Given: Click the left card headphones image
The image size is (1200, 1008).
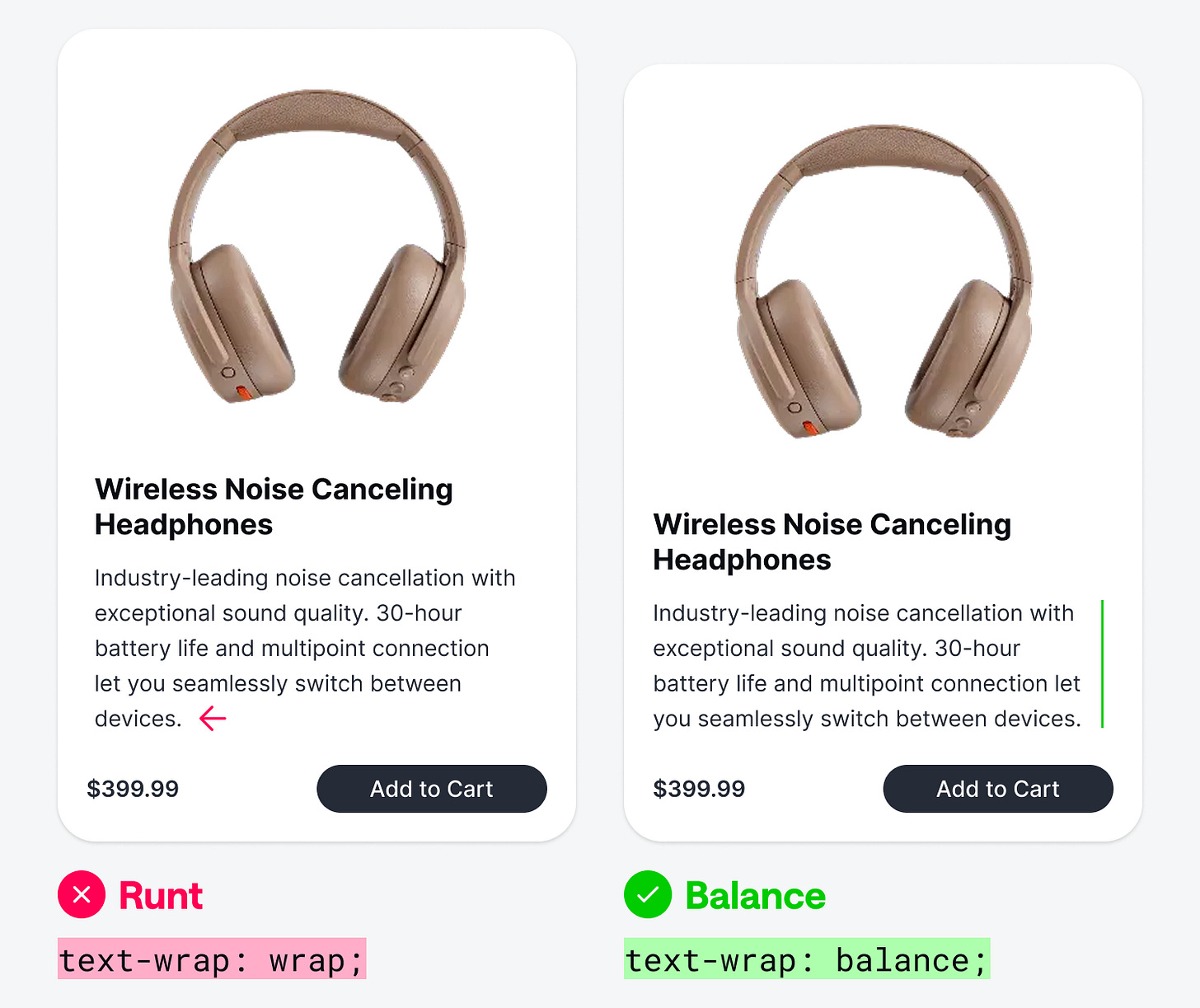Looking at the screenshot, I should pos(317,247).
